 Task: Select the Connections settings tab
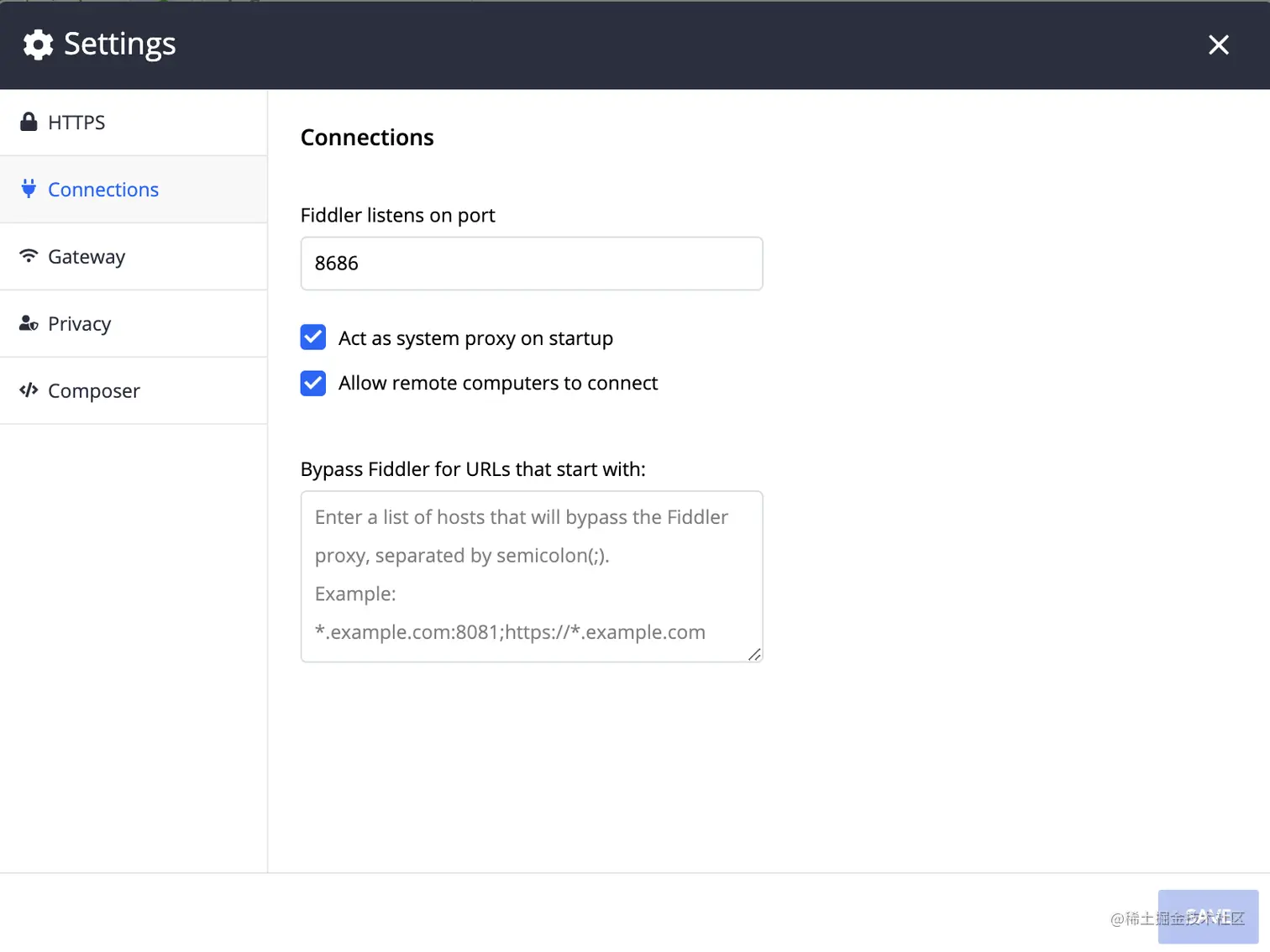point(103,190)
